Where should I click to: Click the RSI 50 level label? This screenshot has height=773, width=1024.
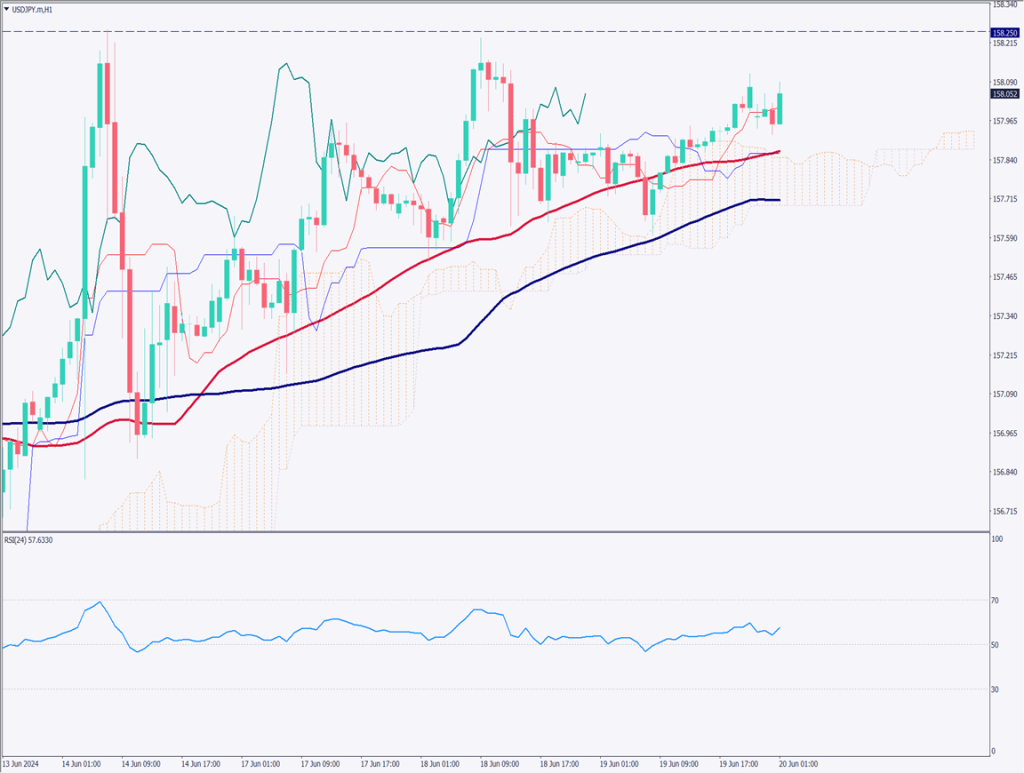click(x=995, y=645)
